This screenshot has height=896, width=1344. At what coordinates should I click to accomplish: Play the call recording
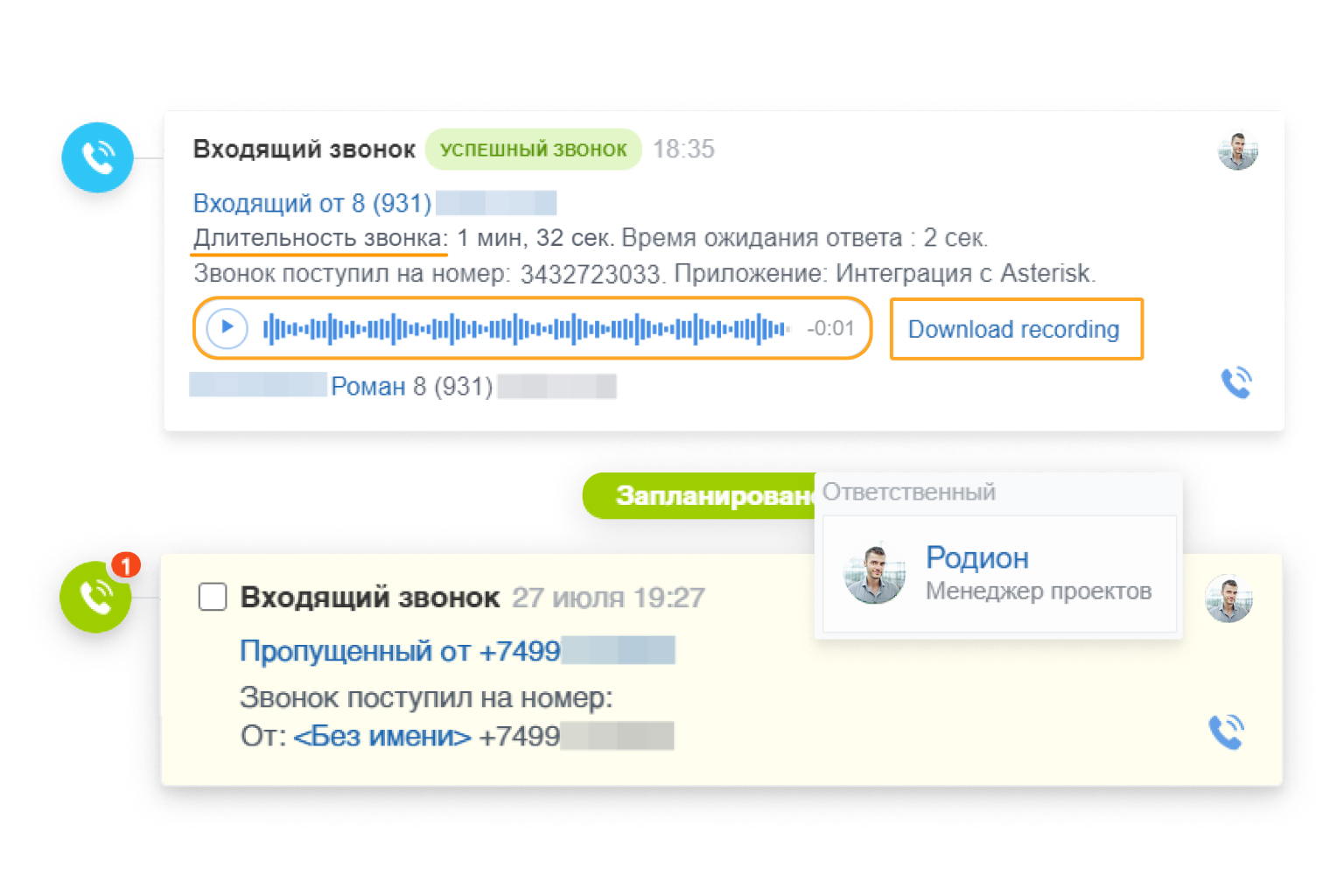tap(226, 328)
